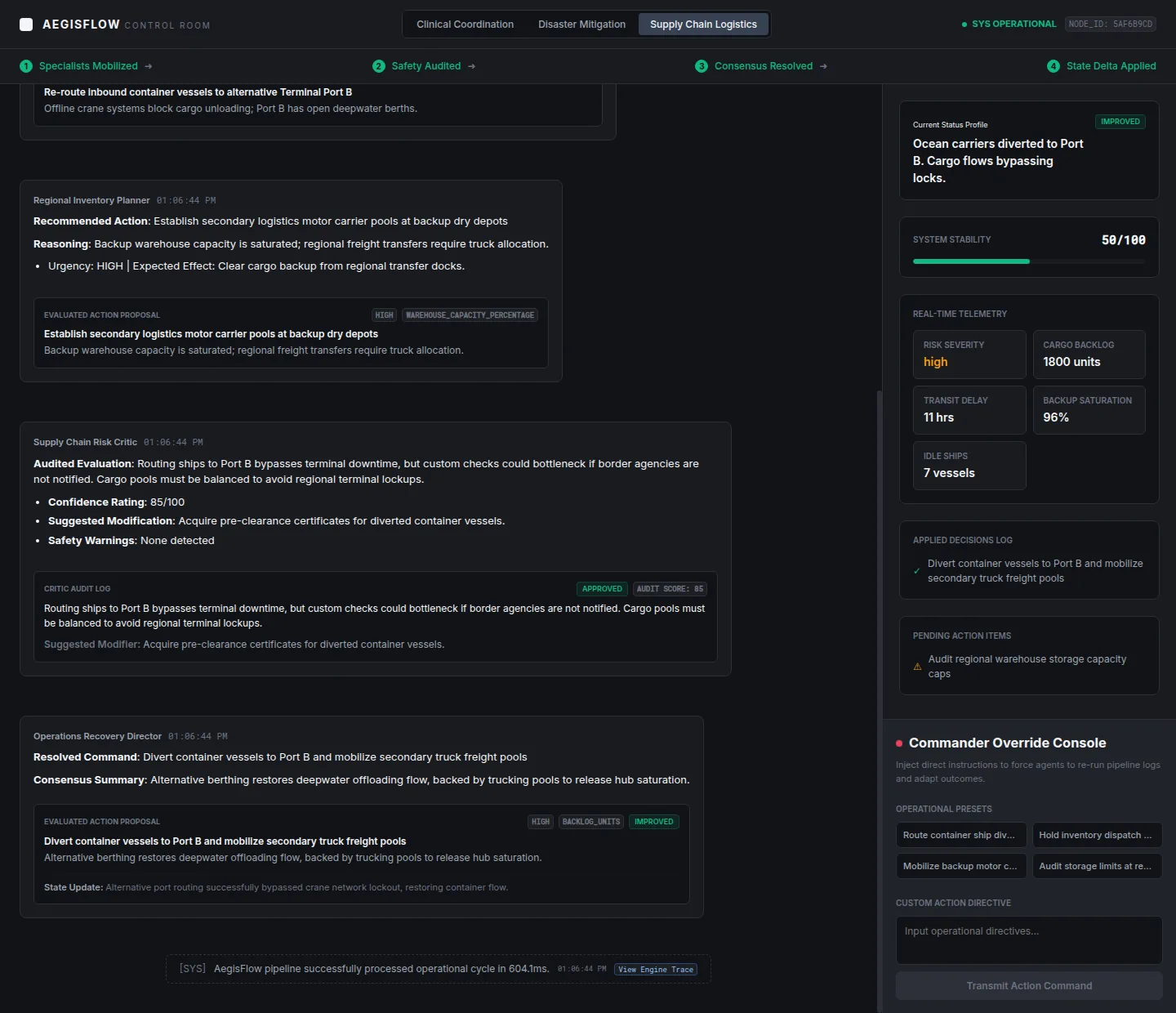Click the BACKLOG_UNITS tag

[591, 822]
